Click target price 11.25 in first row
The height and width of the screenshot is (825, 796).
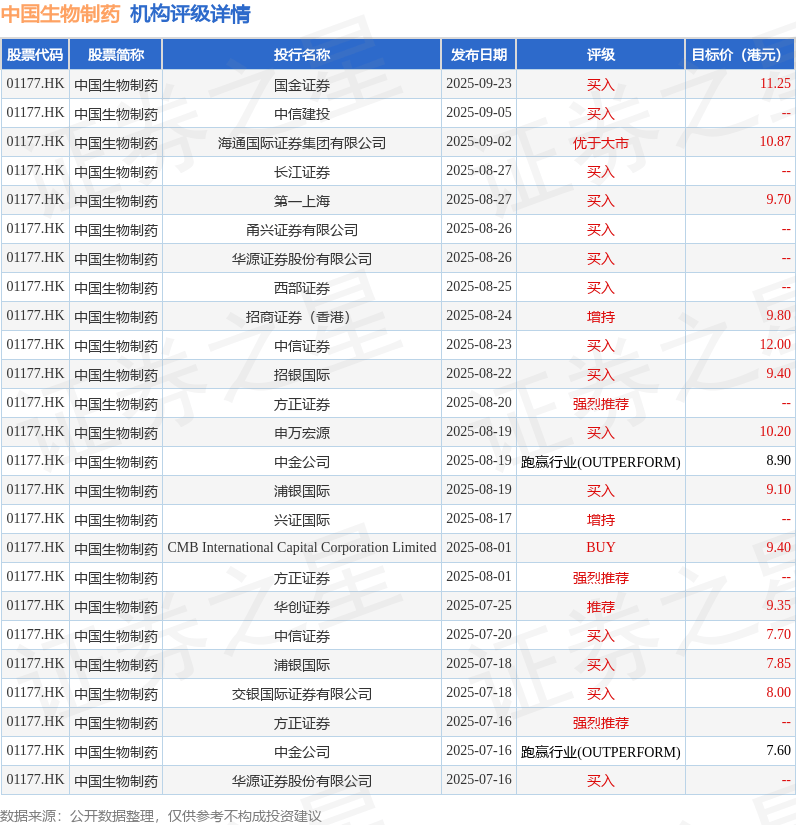775,84
